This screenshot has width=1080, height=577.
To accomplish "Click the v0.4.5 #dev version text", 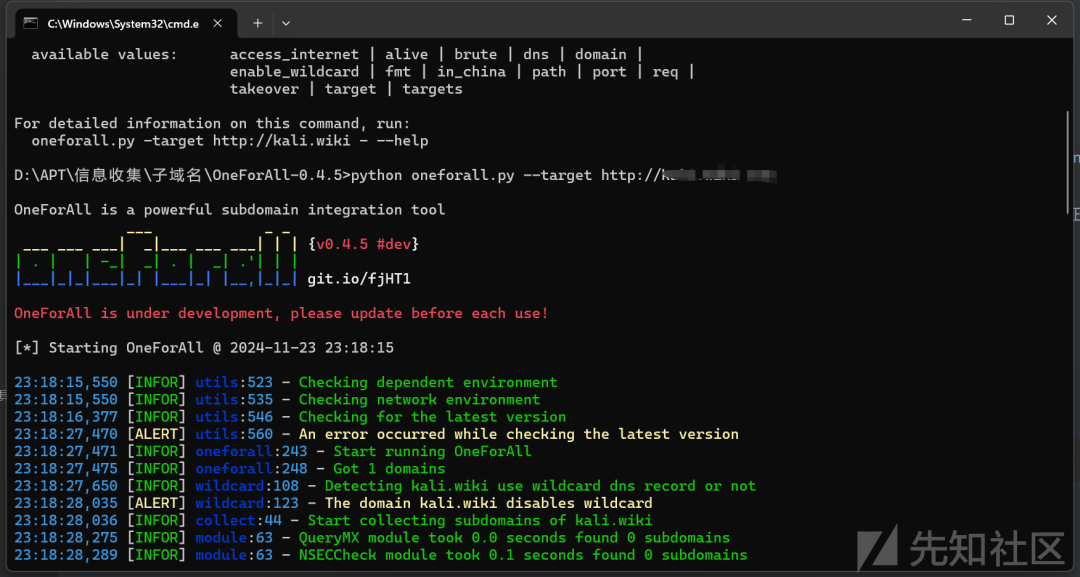I will pyautogui.click(x=364, y=244).
